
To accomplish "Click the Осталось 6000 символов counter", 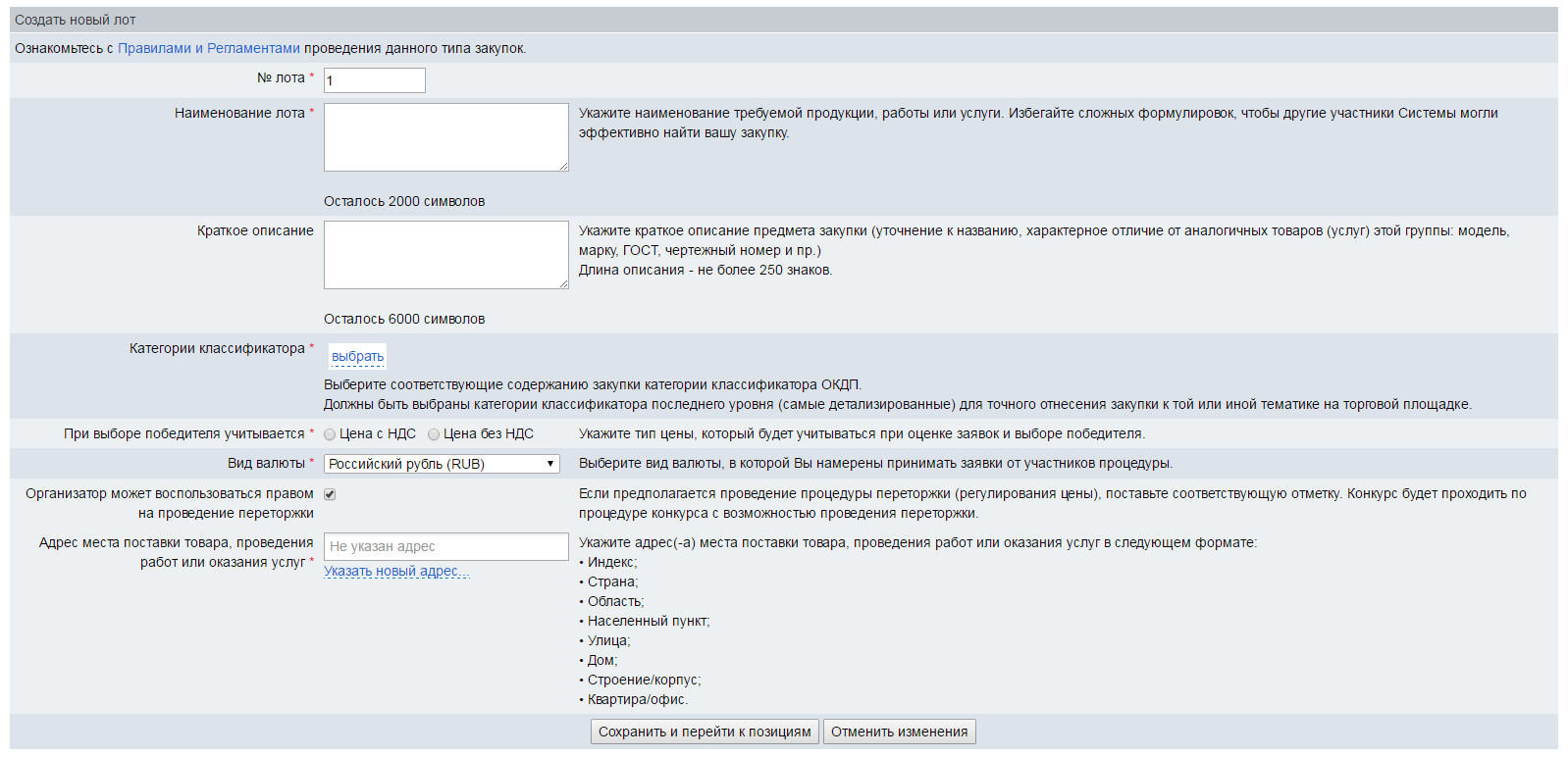I will 404,319.
